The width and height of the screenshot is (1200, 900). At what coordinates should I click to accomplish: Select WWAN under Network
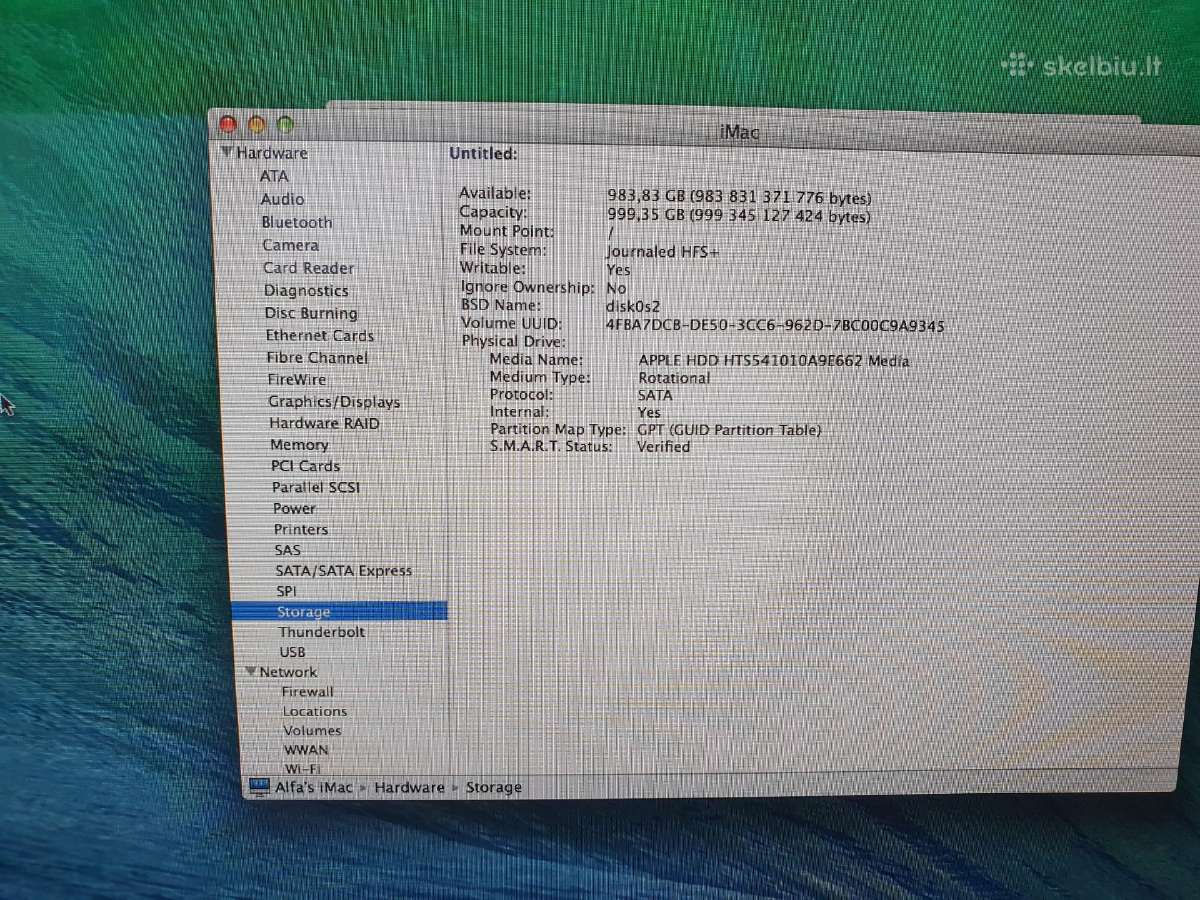(x=306, y=749)
